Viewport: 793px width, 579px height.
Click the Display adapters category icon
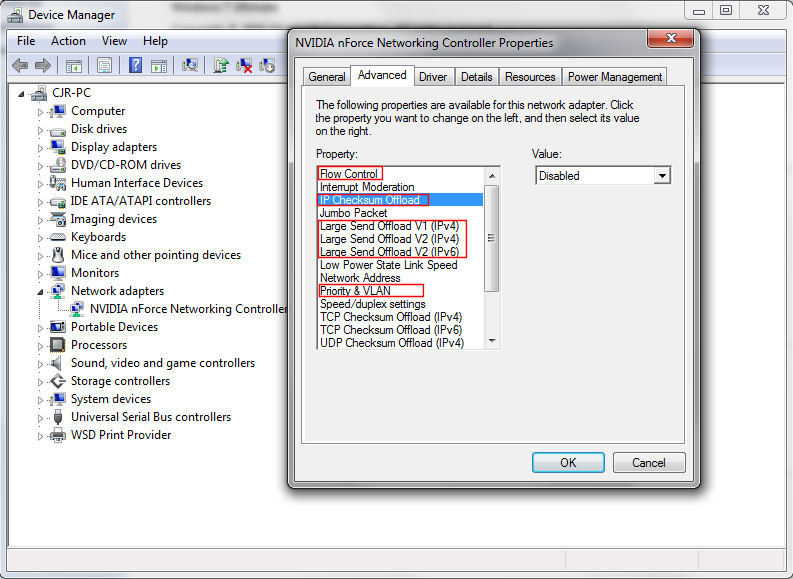click(58, 148)
